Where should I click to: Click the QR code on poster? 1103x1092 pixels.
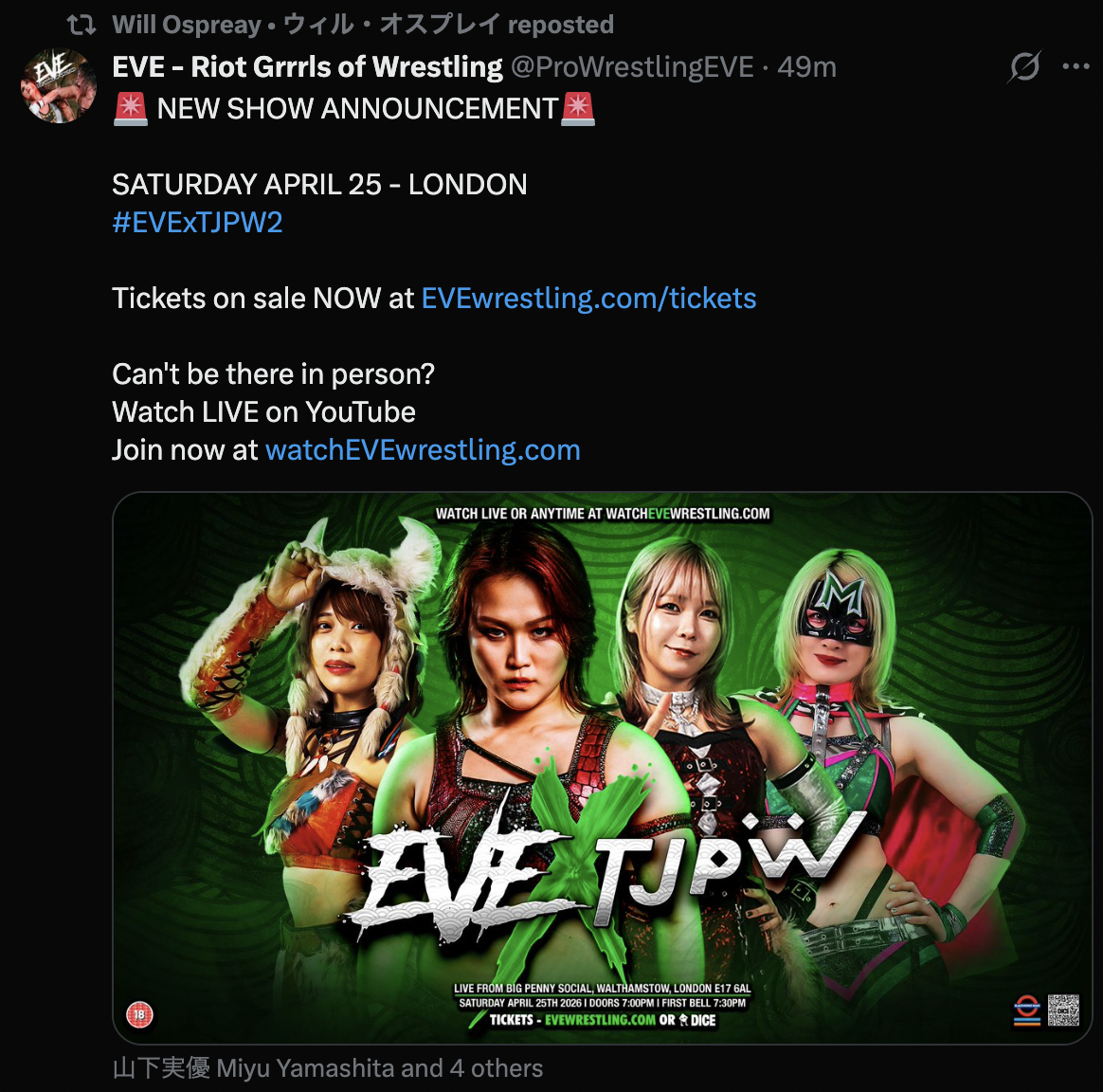coord(1063,1010)
